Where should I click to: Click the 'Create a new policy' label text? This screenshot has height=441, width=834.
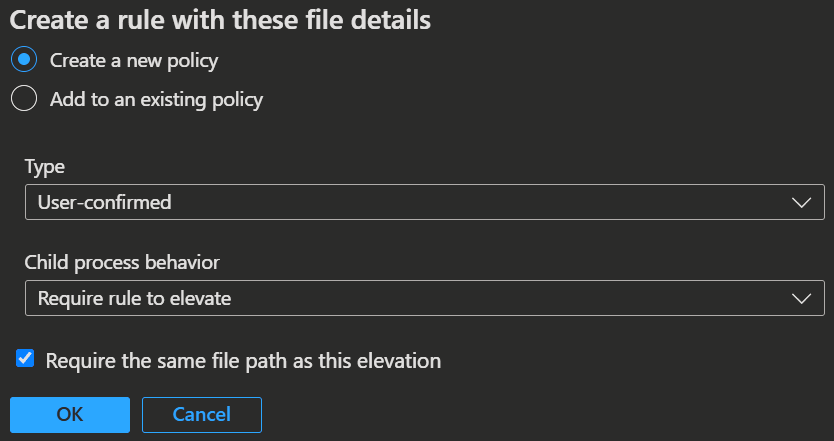134,61
